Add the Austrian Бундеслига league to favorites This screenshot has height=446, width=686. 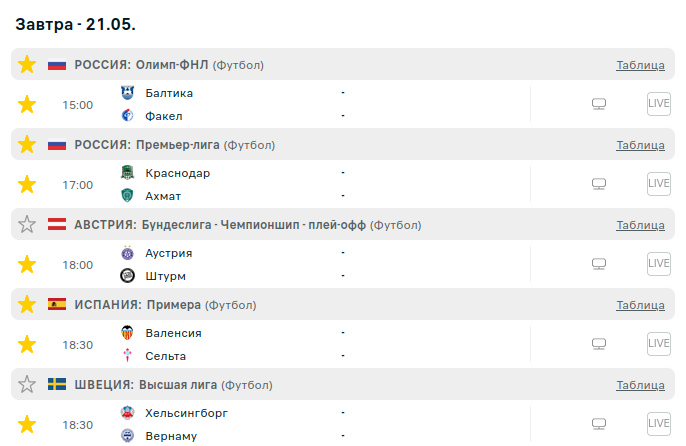27,225
